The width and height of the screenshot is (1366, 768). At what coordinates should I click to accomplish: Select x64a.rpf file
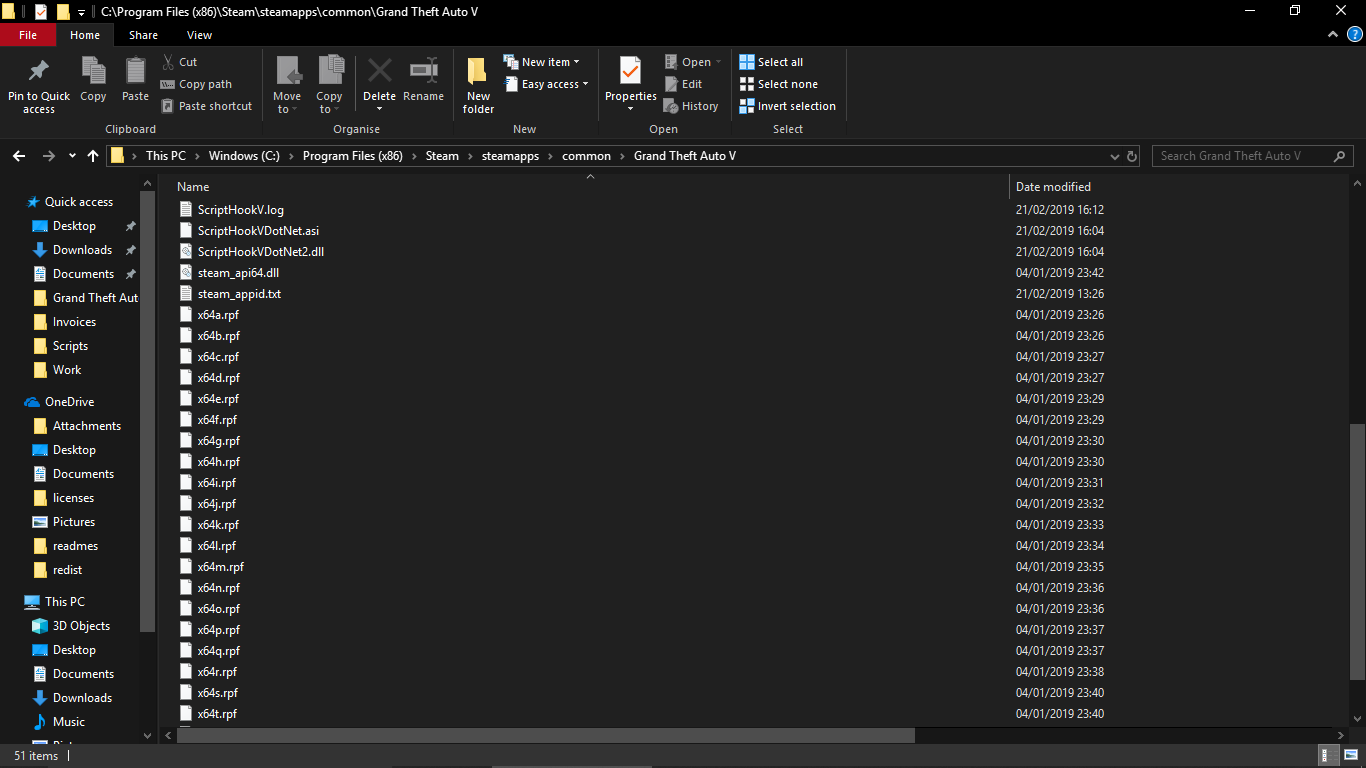pos(218,315)
